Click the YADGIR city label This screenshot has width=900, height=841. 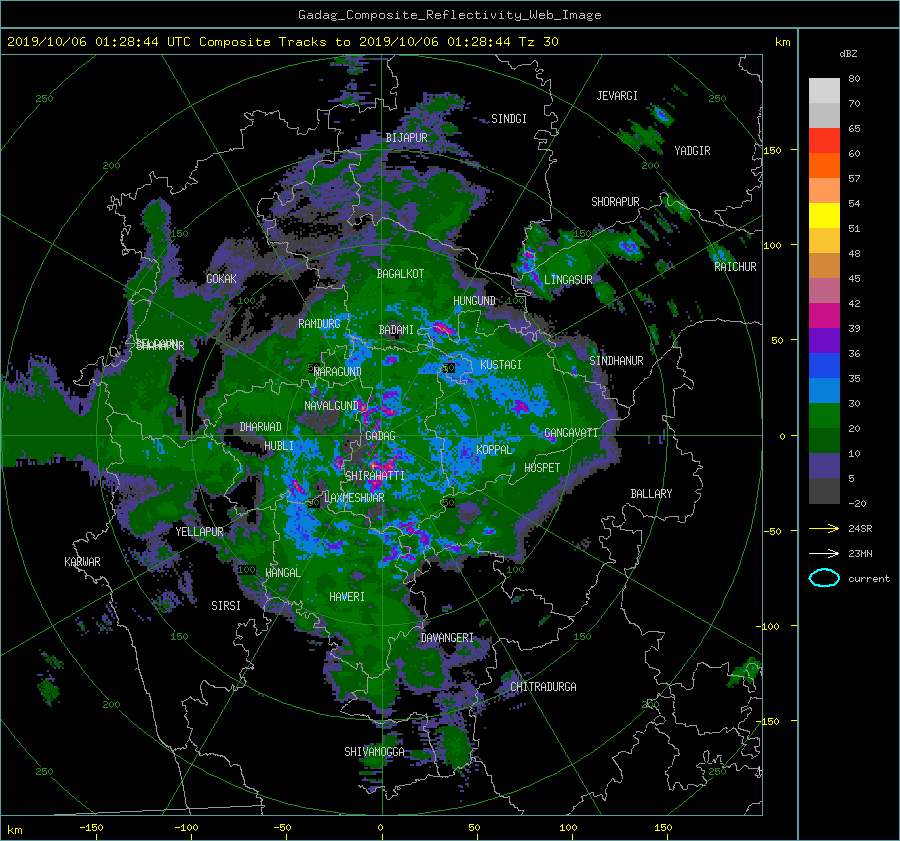[x=692, y=151]
